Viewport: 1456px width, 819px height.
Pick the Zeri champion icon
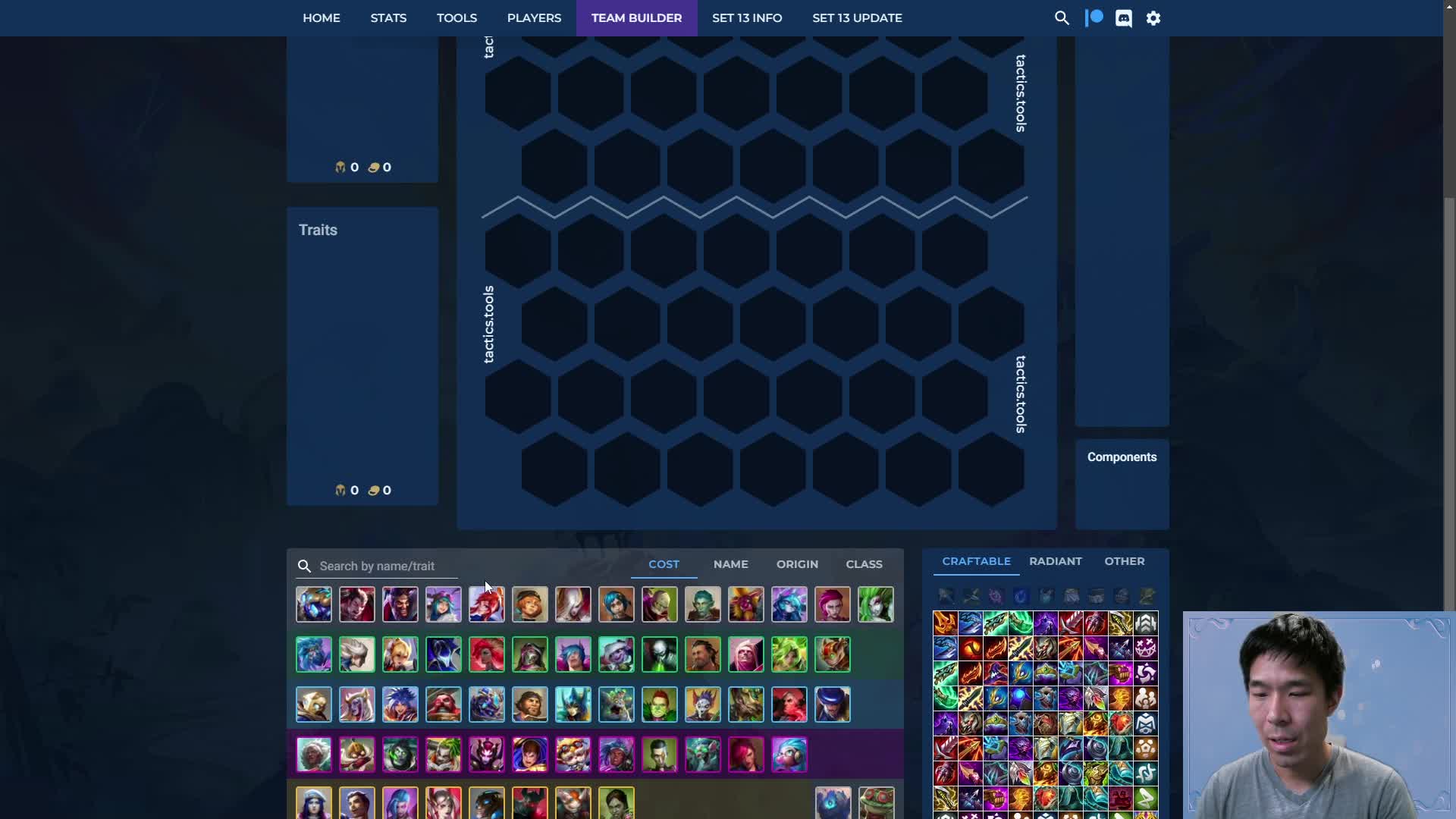pyautogui.click(x=789, y=654)
